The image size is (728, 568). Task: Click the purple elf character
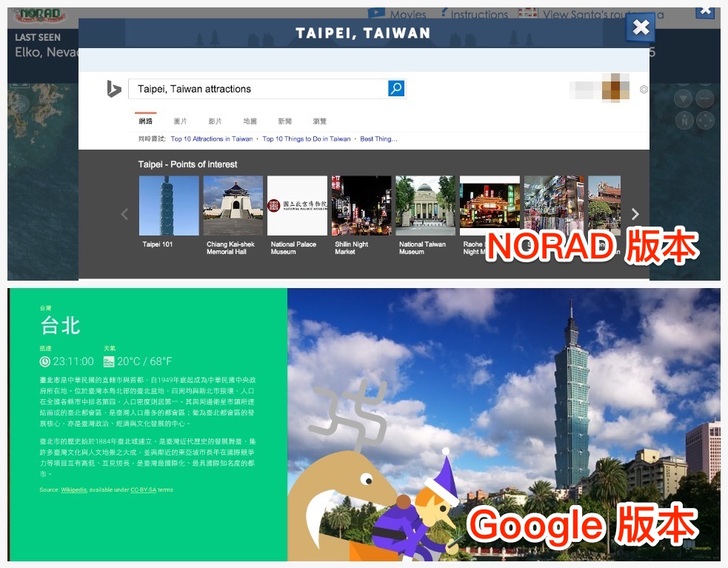point(418,506)
